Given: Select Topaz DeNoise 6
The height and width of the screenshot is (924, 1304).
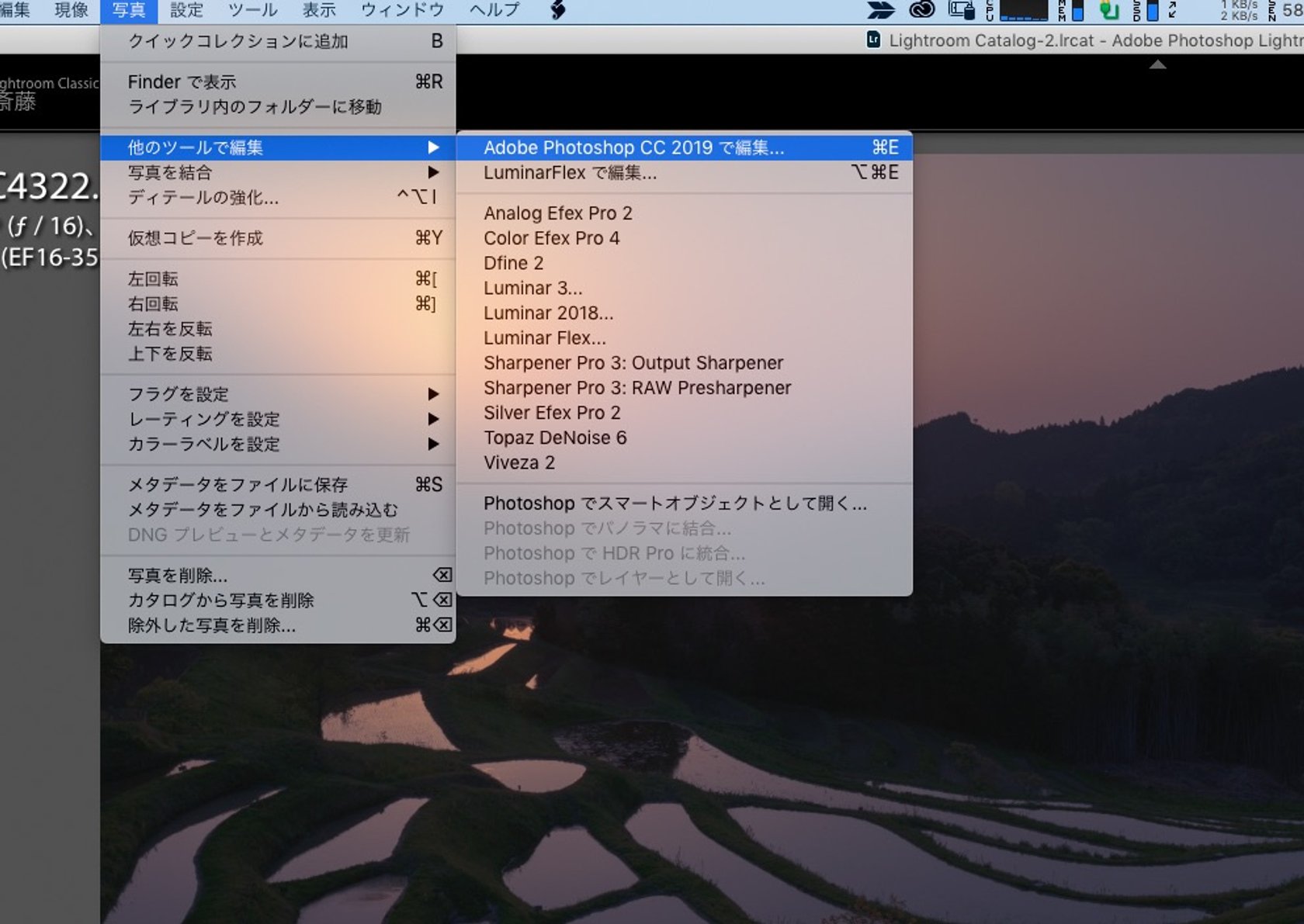Looking at the screenshot, I should [685, 438].
